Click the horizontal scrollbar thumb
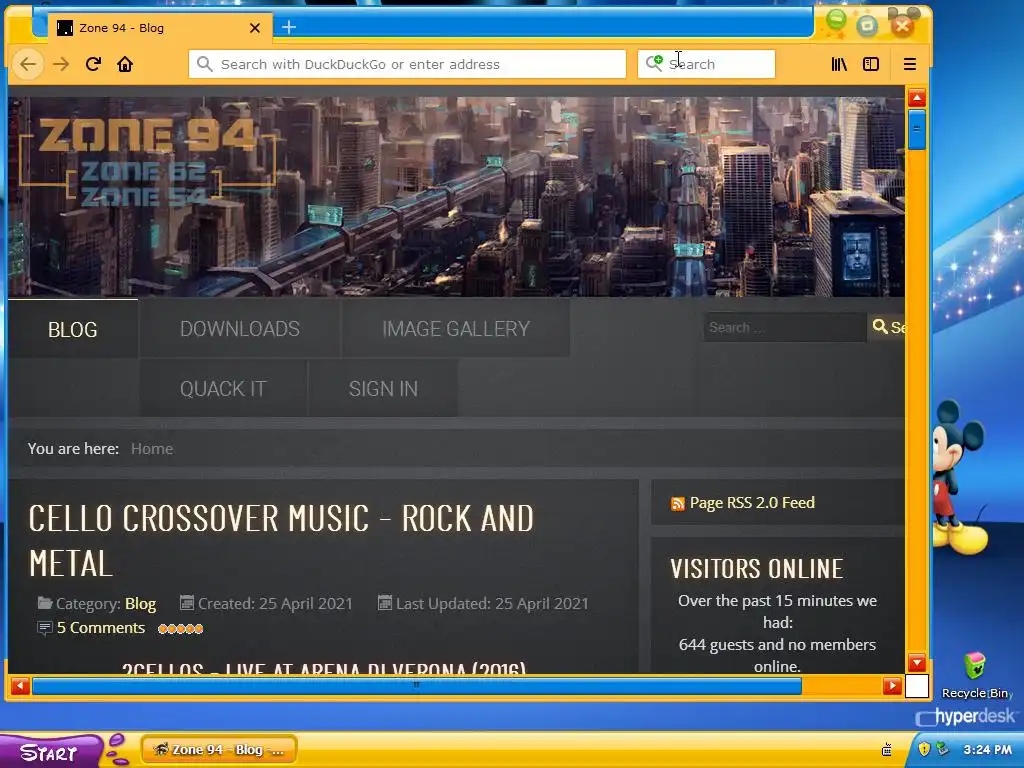Viewport: 1024px width, 768px height. point(417,686)
